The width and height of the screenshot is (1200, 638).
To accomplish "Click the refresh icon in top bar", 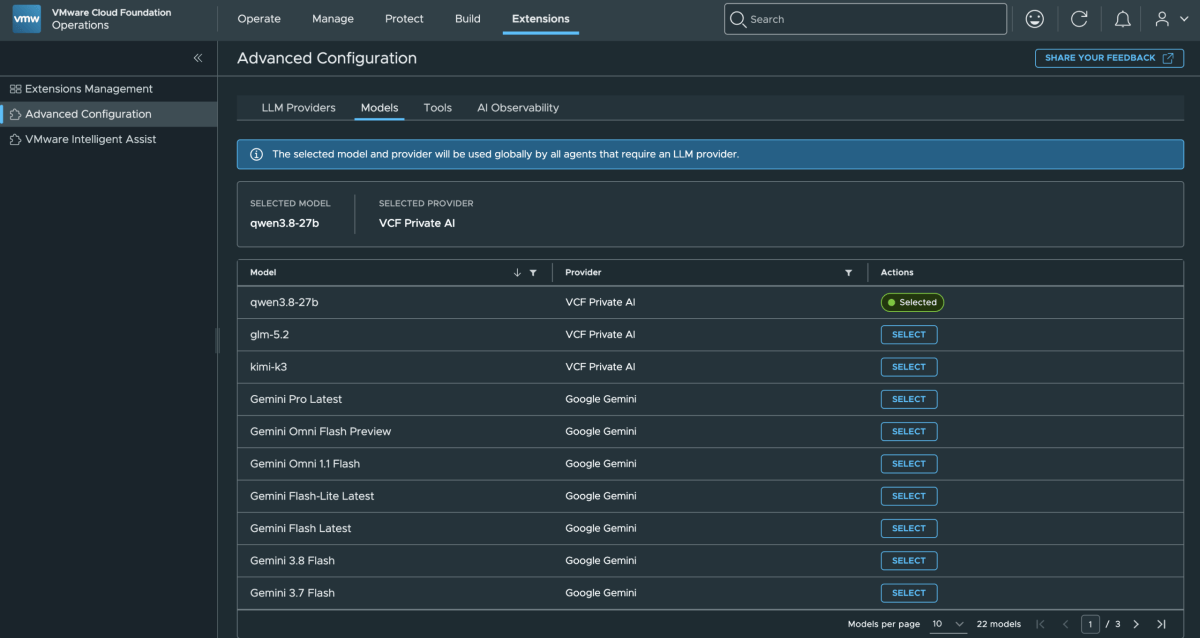I will (x=1079, y=19).
